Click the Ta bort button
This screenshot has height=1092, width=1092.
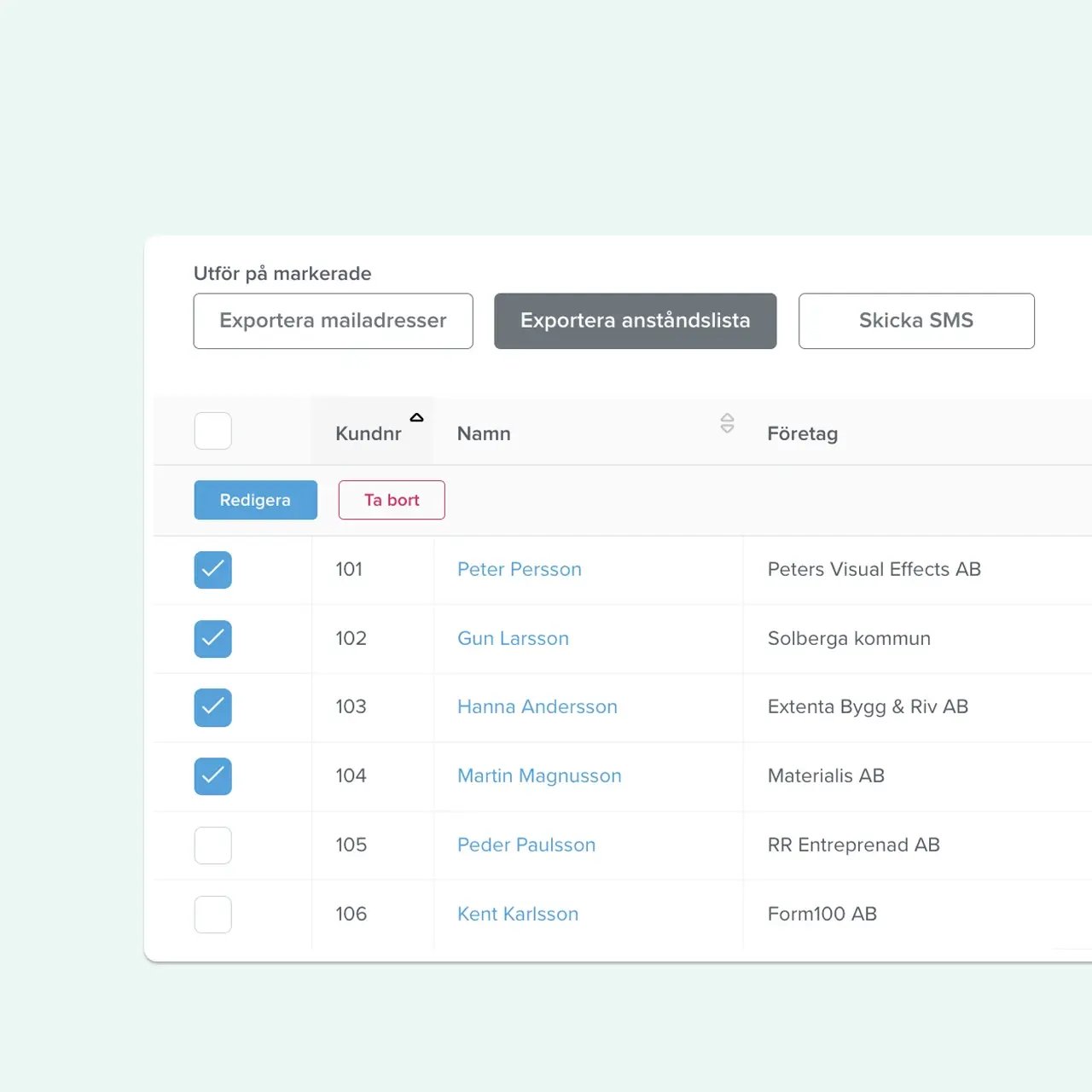point(392,500)
